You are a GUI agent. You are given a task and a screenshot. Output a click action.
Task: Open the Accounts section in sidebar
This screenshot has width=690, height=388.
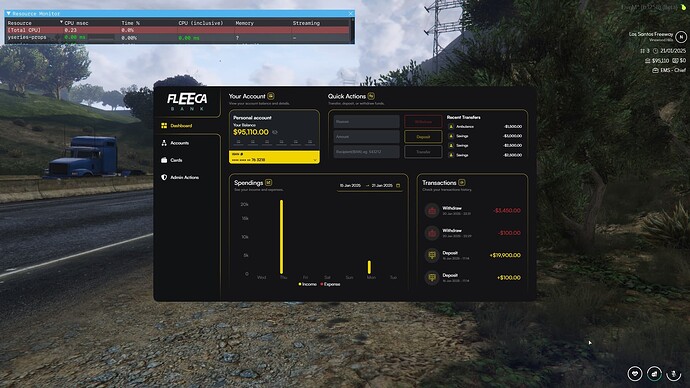coord(175,143)
